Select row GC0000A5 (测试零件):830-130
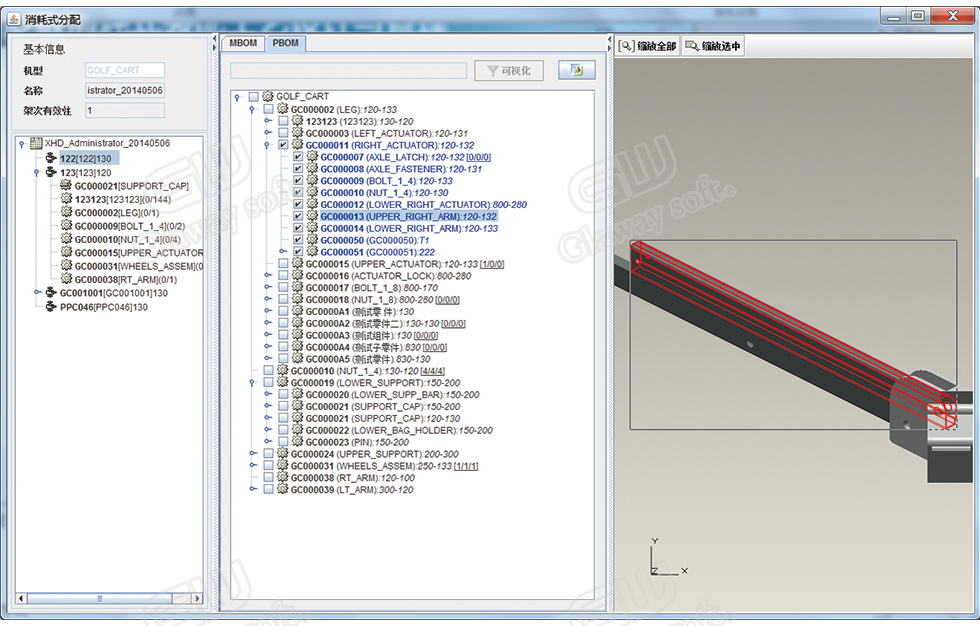 368,359
